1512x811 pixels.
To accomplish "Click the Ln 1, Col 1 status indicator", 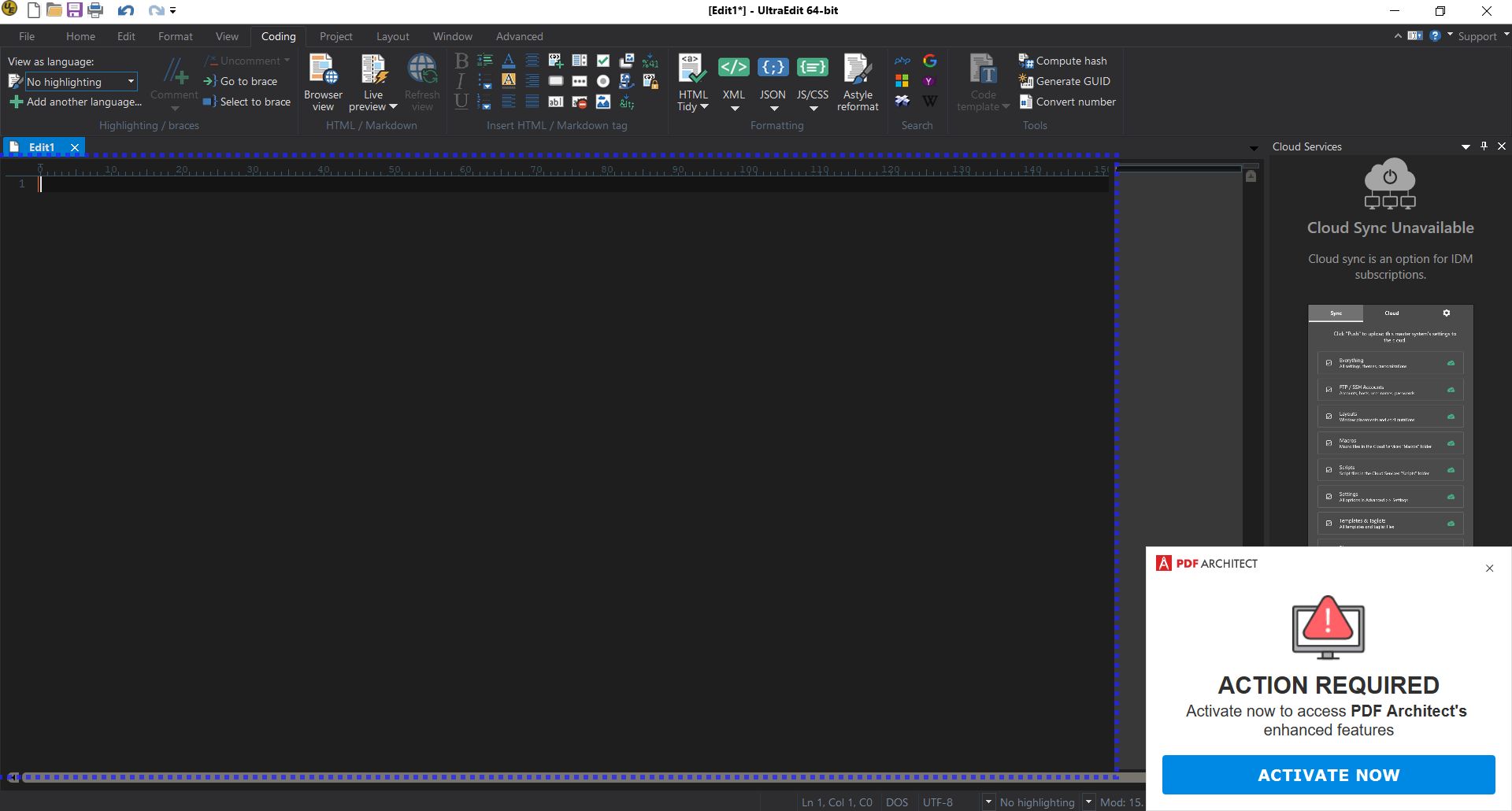I will click(x=837, y=802).
